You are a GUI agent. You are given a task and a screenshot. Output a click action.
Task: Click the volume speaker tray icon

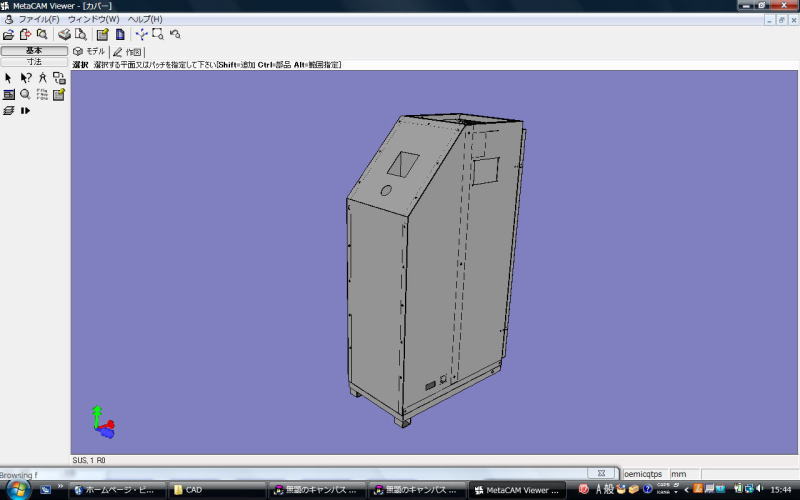(x=760, y=489)
